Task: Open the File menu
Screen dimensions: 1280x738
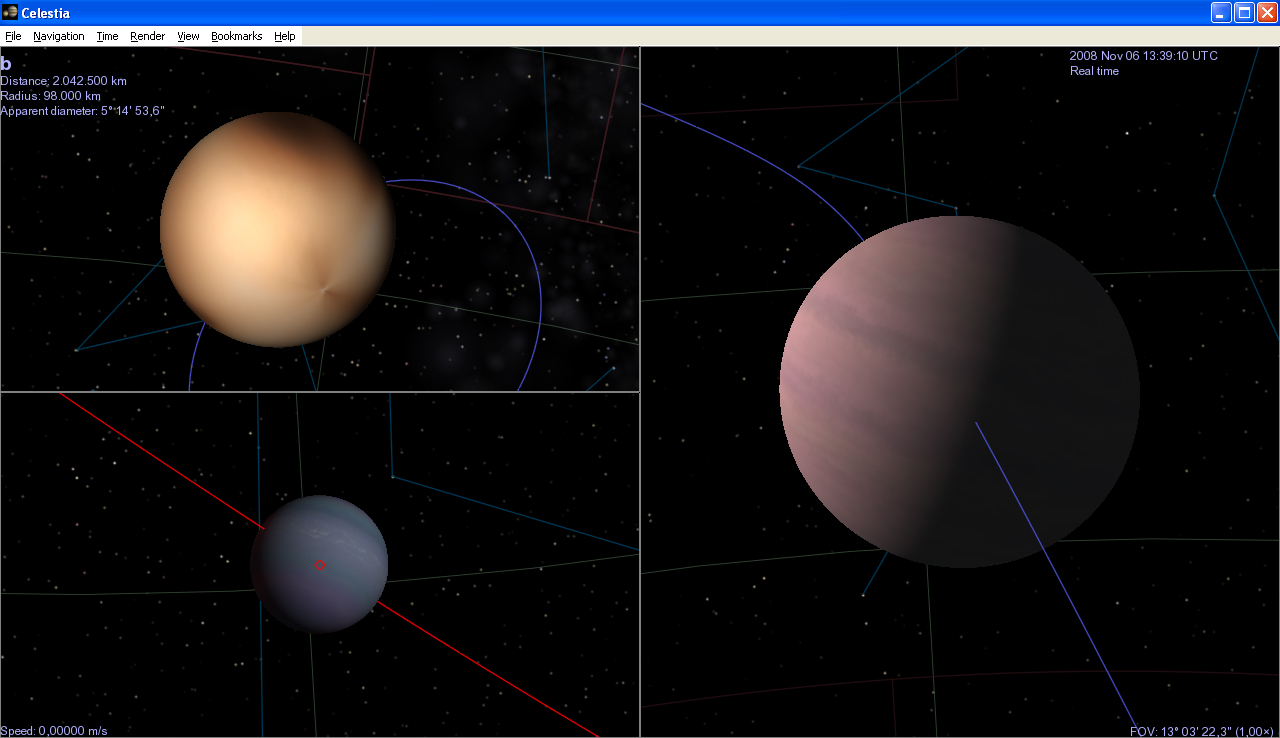Action: 13,36
